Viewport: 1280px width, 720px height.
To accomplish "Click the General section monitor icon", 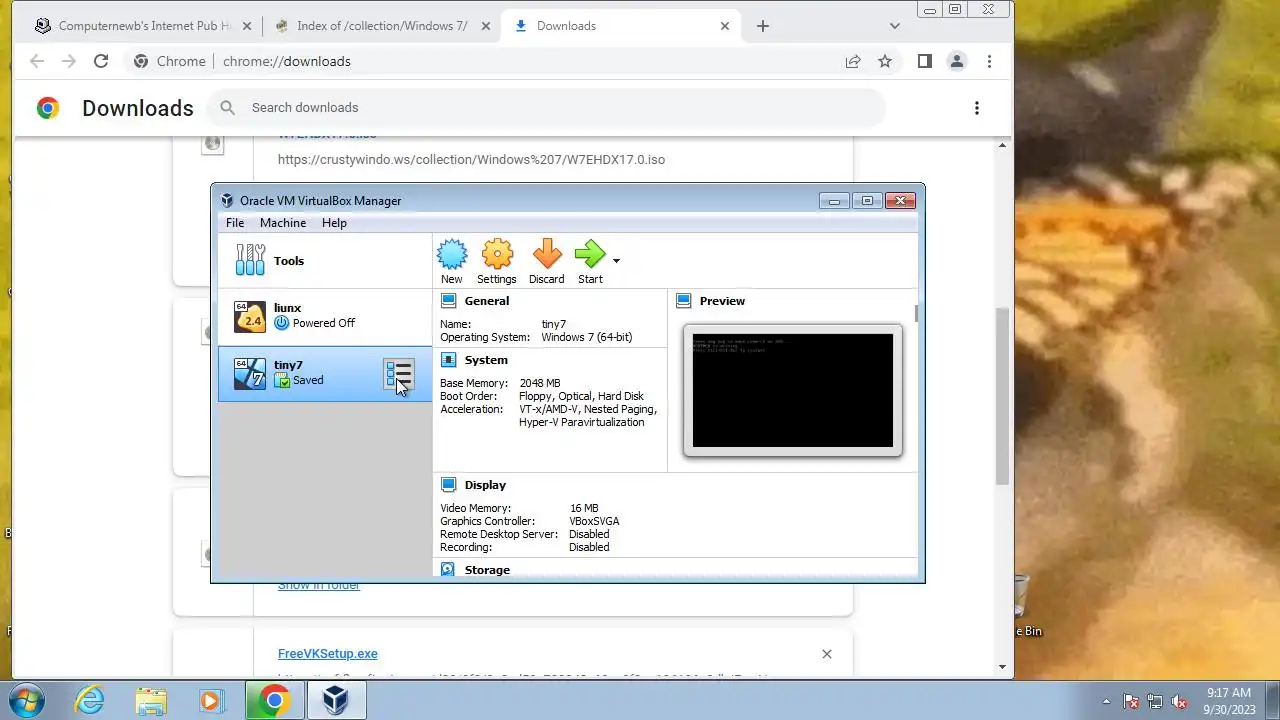I will point(448,301).
